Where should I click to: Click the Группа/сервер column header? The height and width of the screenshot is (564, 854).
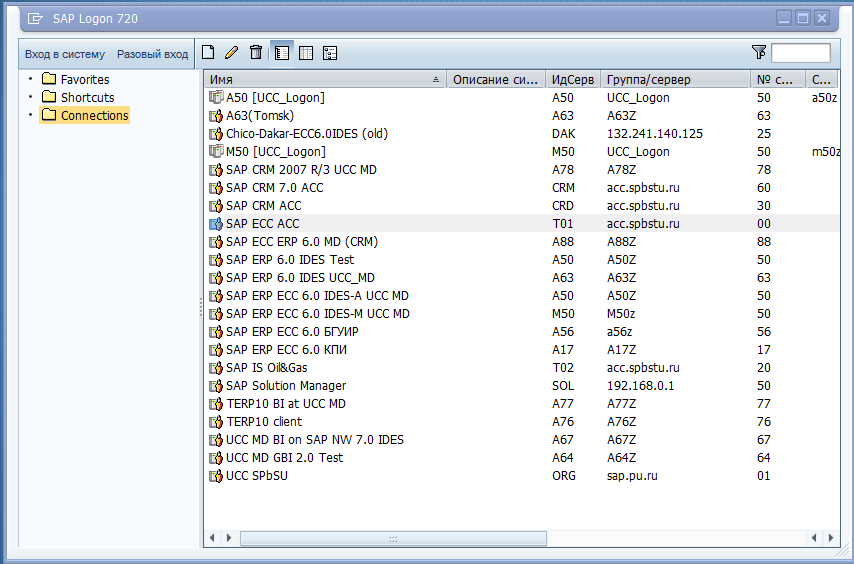(x=675, y=79)
